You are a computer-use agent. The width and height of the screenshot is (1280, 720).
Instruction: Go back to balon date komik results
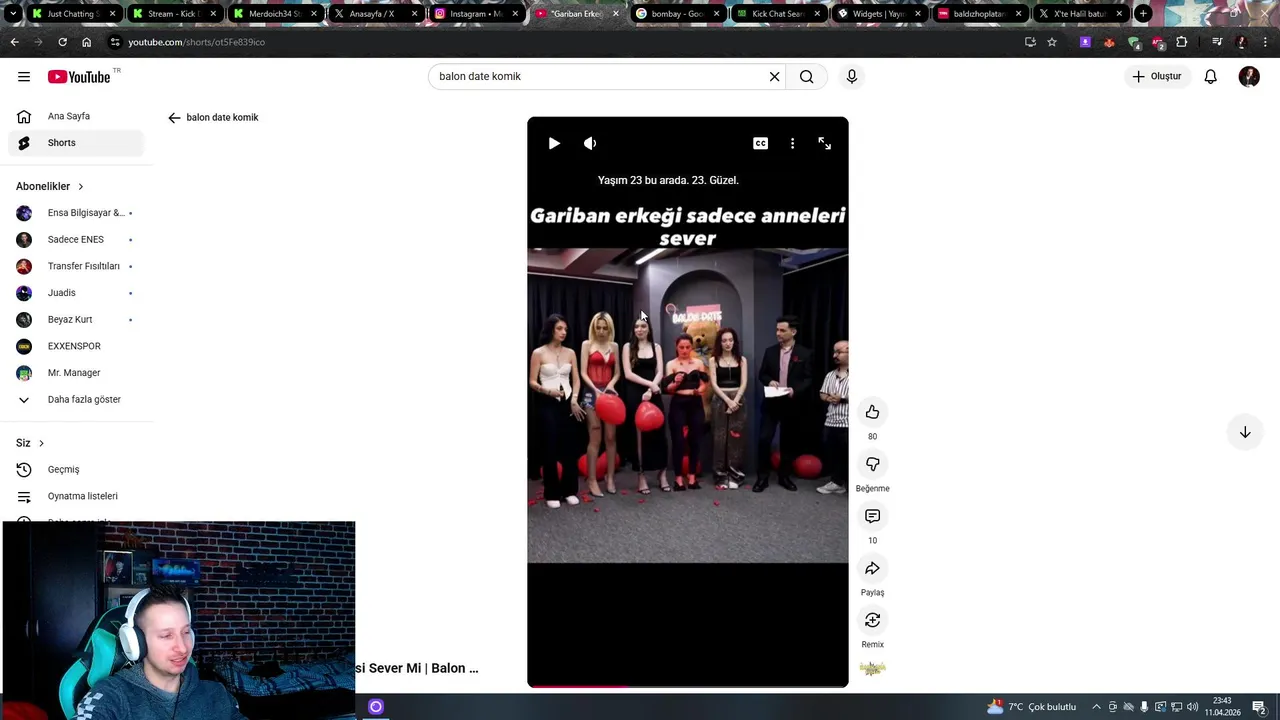(x=174, y=117)
